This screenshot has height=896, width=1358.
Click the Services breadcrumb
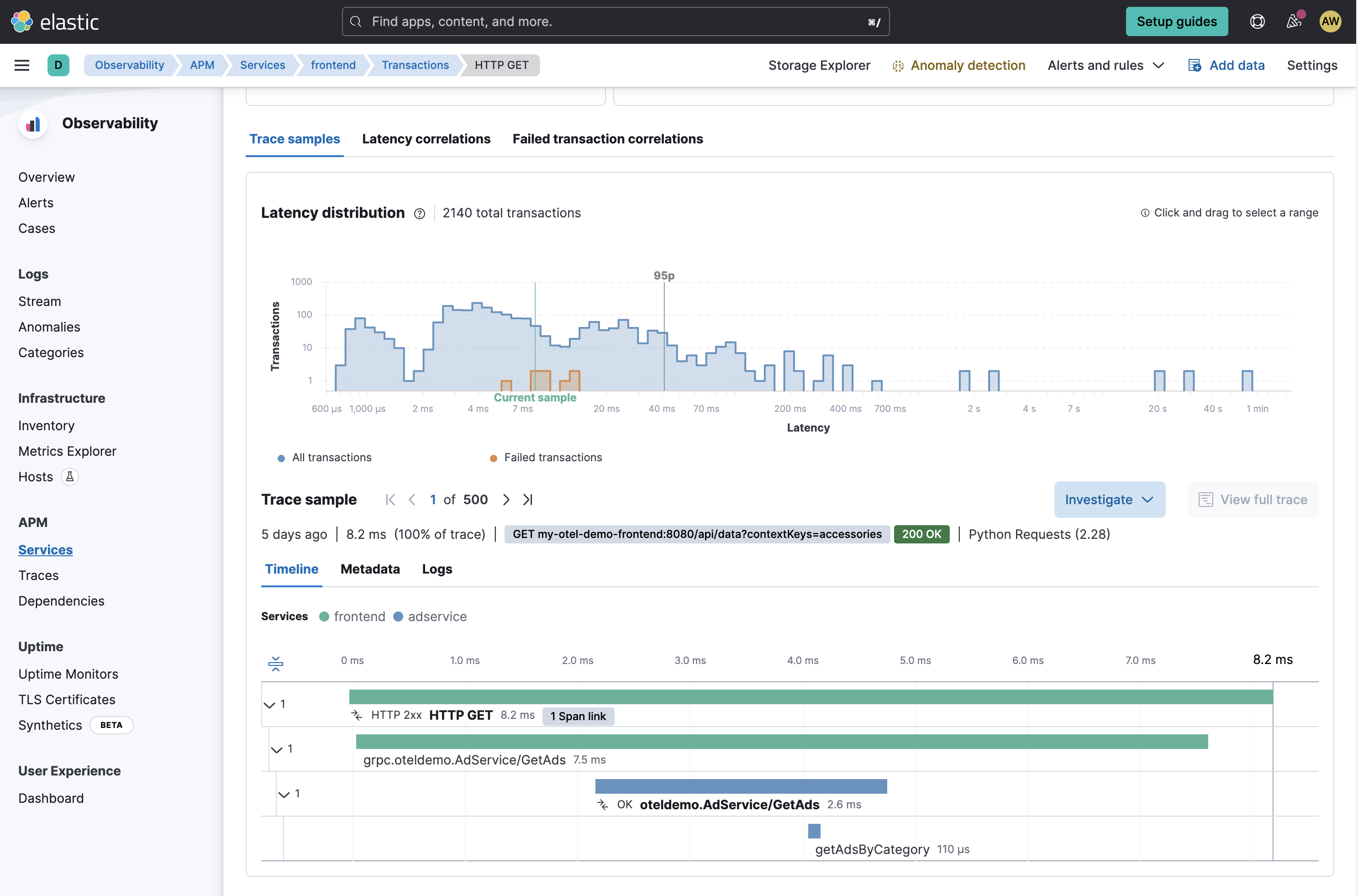pyautogui.click(x=262, y=65)
